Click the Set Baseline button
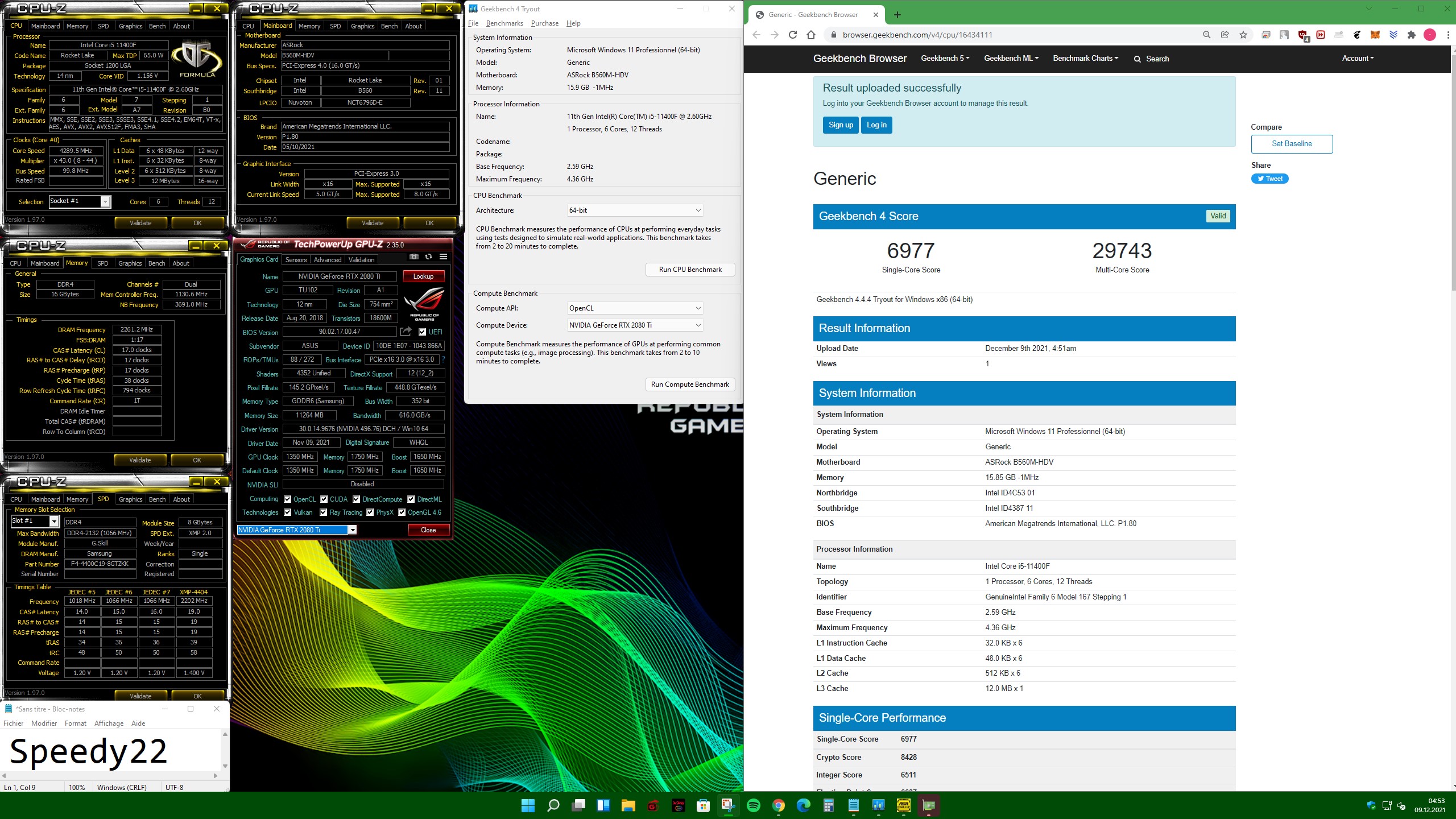This screenshot has width=1456, height=819. pos(1292,144)
